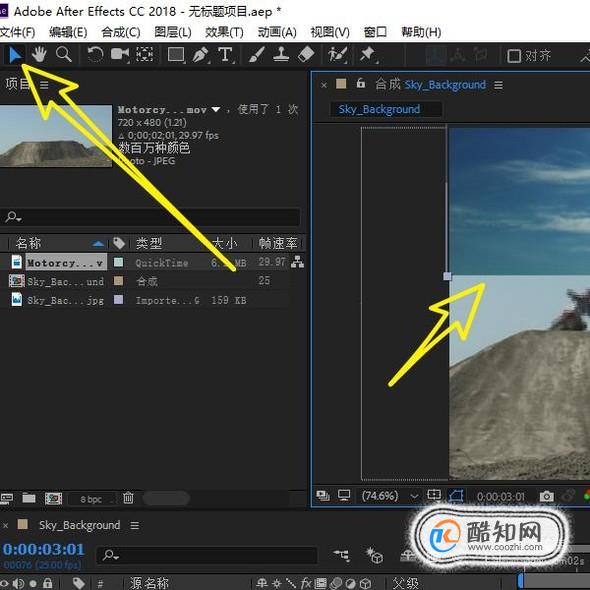Select the Roto Brush tool
This screenshot has width=590, height=590.
click(x=337, y=55)
